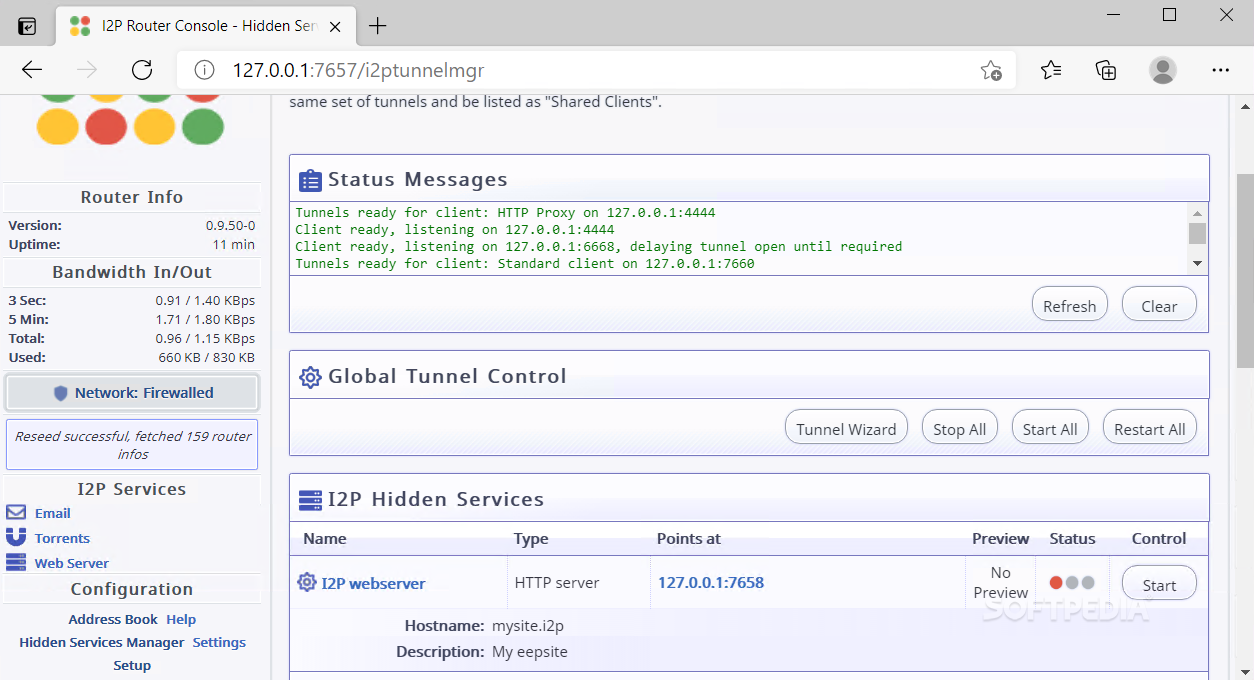This screenshot has height=680, width=1254.
Task: Open the browser profile avatar
Action: (1163, 70)
